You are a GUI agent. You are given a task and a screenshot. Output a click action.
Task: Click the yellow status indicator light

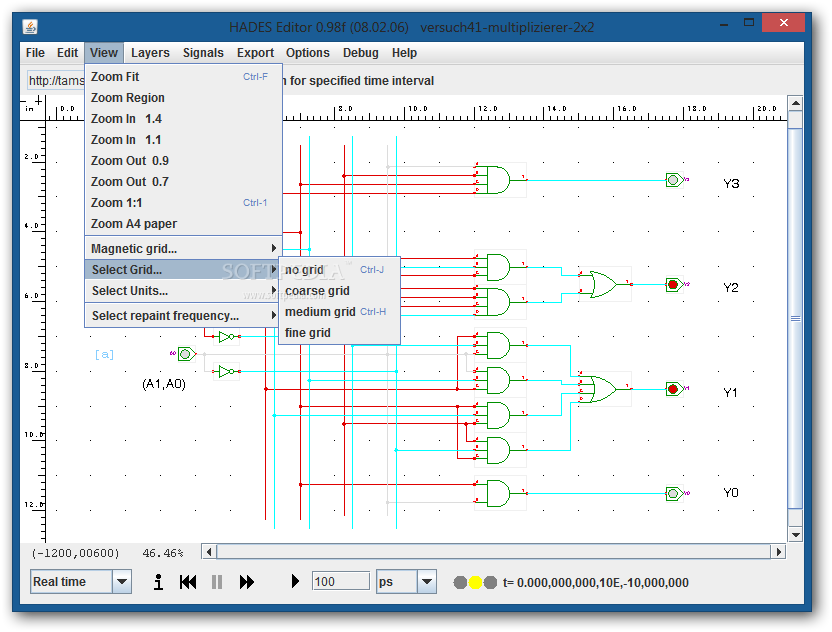(x=475, y=583)
